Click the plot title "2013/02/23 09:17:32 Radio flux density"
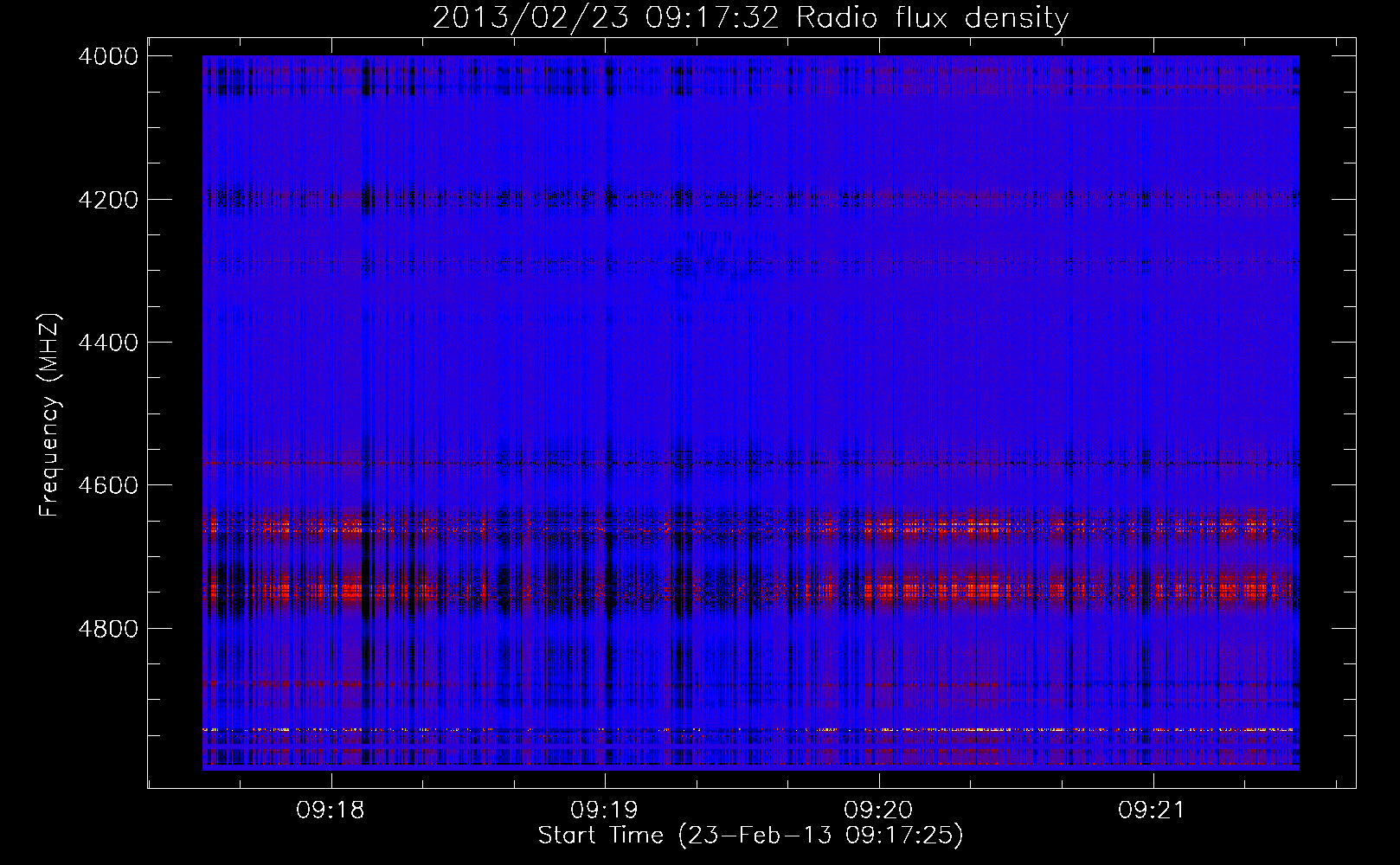1400x865 pixels. coord(750,17)
